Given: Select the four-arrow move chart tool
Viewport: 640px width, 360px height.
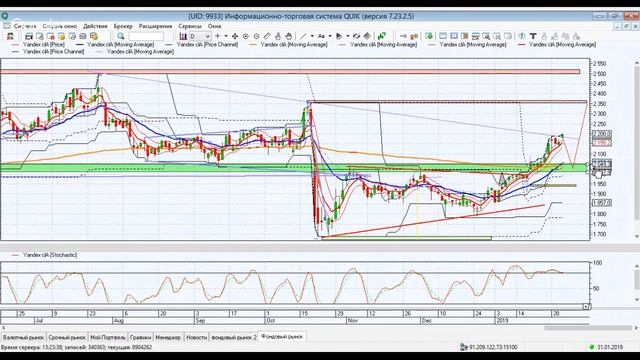Looking at the screenshot, I should [x=235, y=36].
